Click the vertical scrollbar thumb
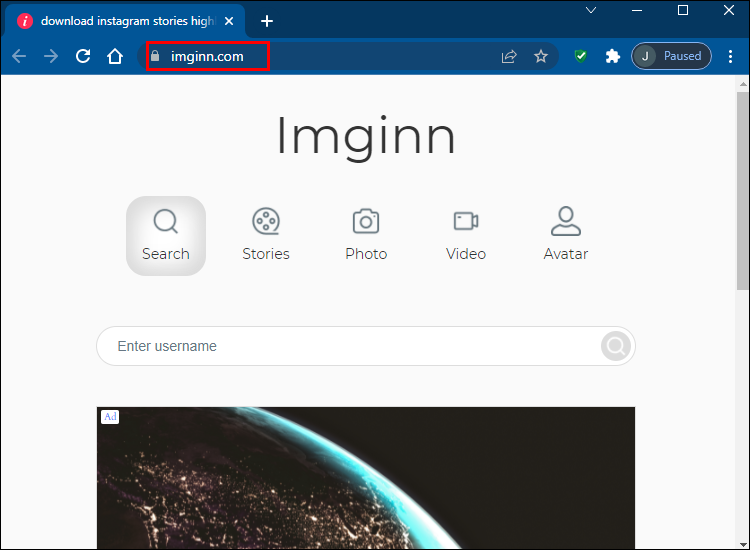Viewport: 750px width, 550px height. [743, 190]
